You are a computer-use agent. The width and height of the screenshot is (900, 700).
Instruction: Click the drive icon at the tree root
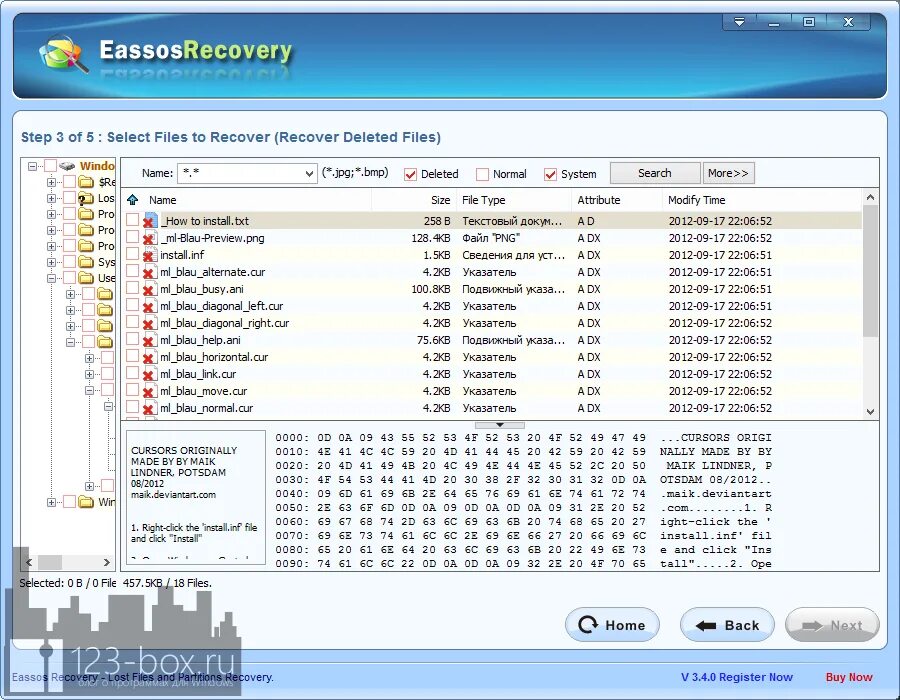[x=67, y=166]
